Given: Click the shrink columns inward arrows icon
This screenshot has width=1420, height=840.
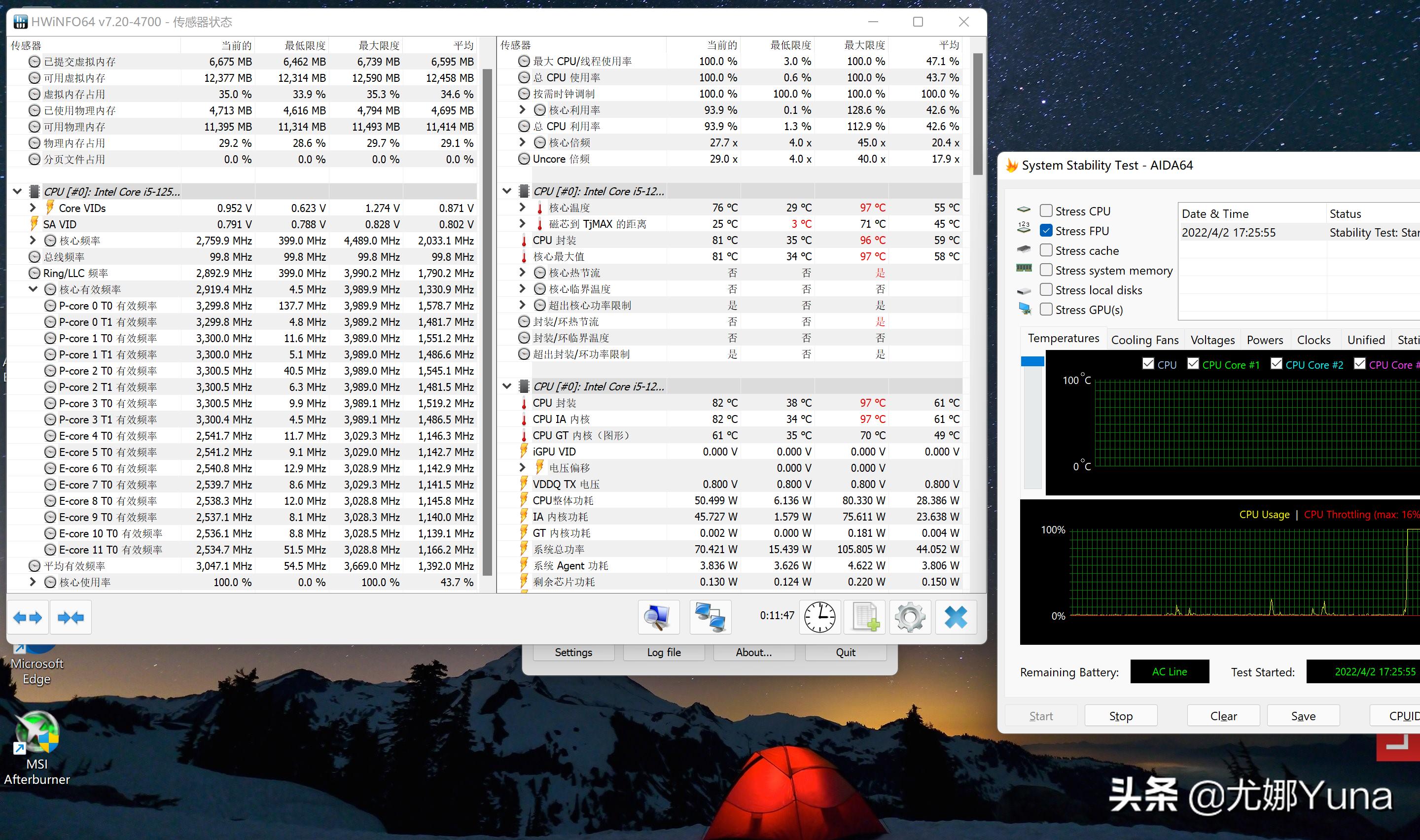Looking at the screenshot, I should click(71, 618).
